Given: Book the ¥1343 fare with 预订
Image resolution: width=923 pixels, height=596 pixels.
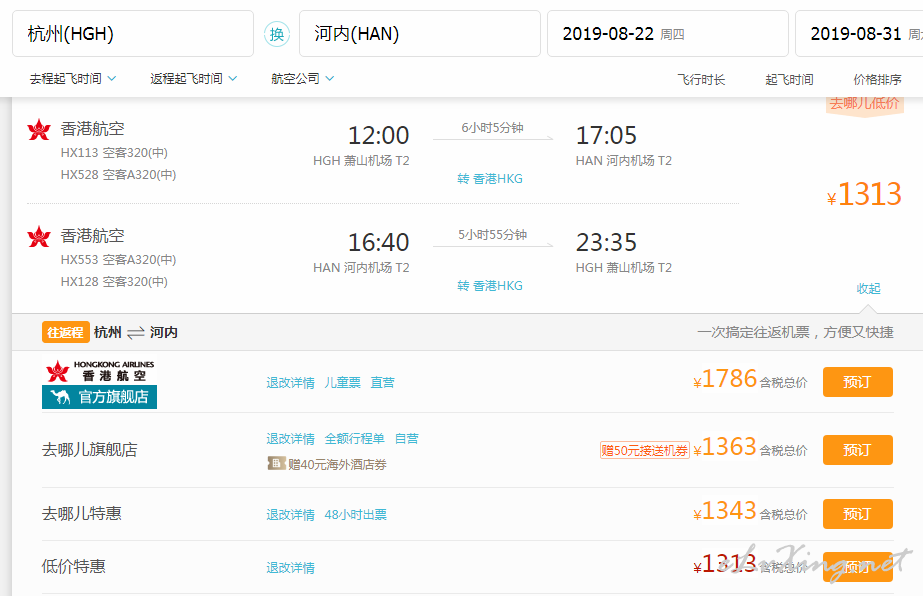Looking at the screenshot, I should click(x=858, y=514).
